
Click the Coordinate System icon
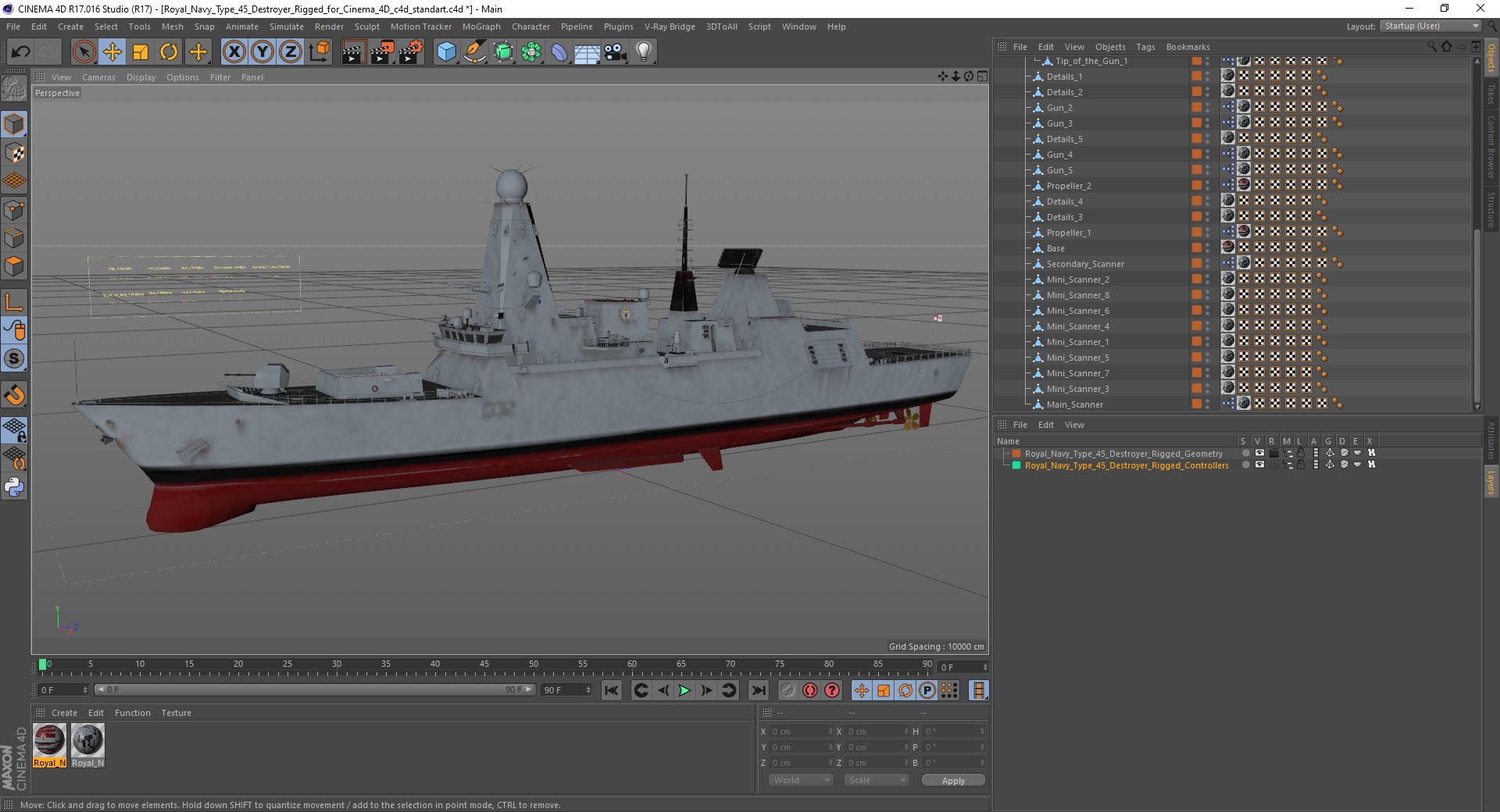click(319, 52)
